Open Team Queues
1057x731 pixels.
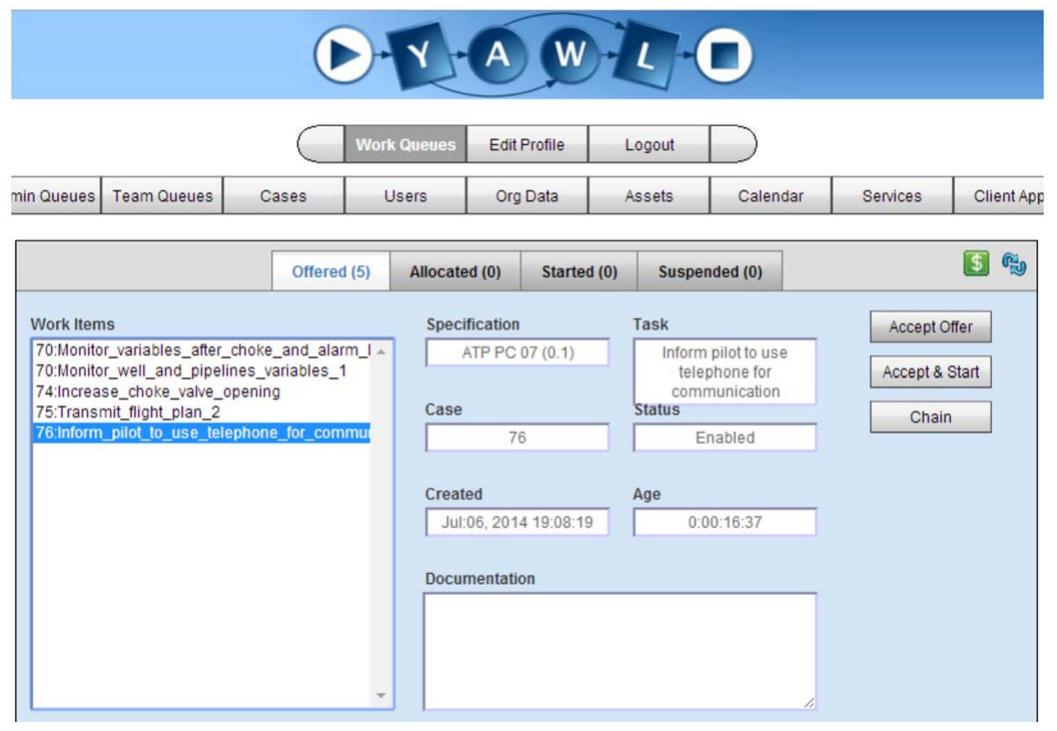(162, 196)
